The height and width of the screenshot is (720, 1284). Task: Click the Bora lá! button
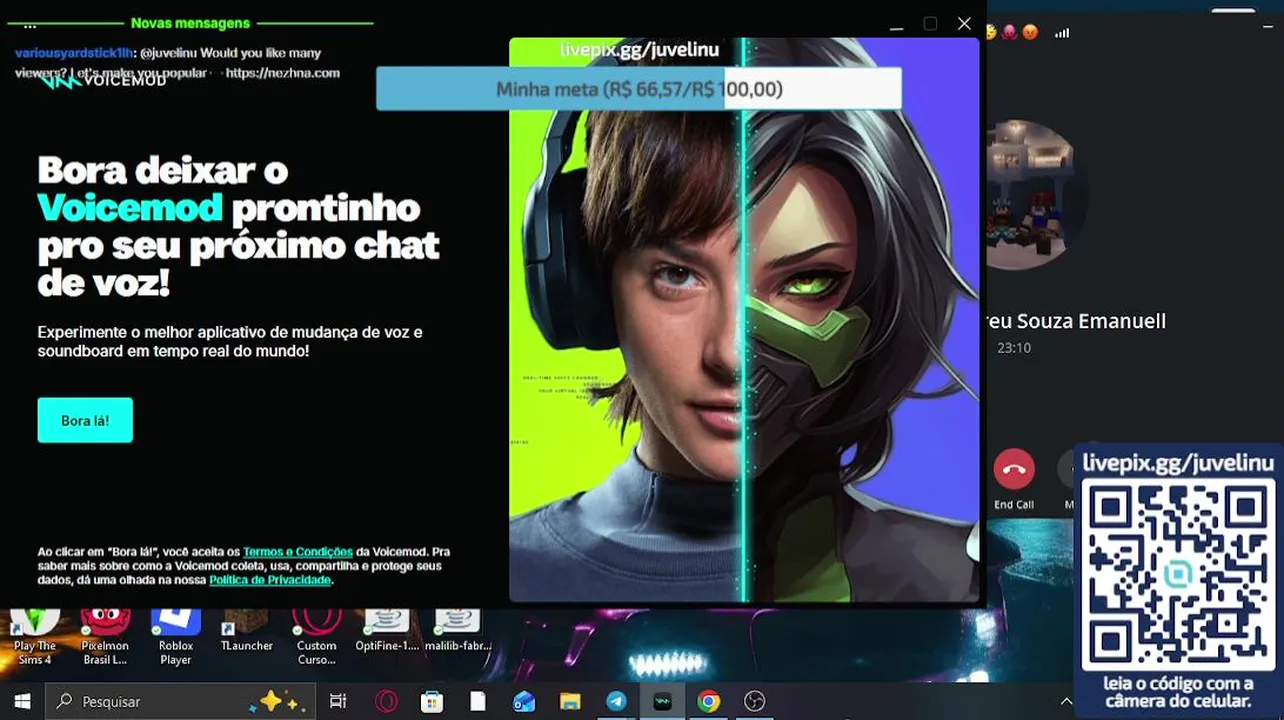(85, 420)
